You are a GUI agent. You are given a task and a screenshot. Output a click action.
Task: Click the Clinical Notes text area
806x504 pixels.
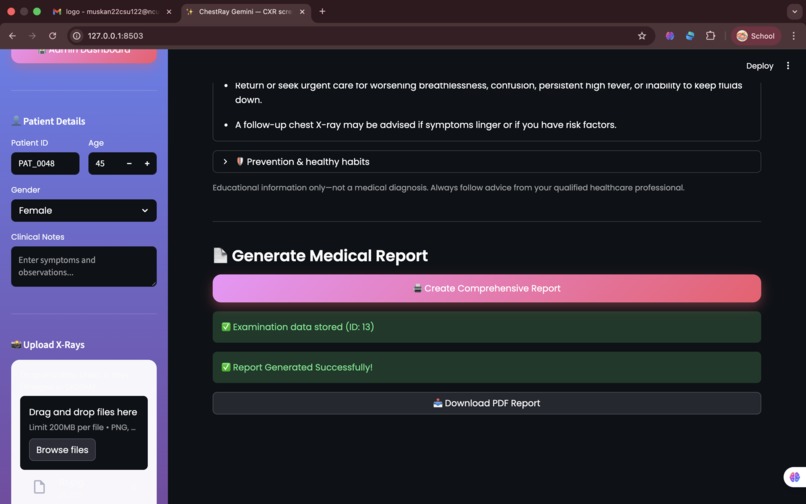click(x=84, y=266)
